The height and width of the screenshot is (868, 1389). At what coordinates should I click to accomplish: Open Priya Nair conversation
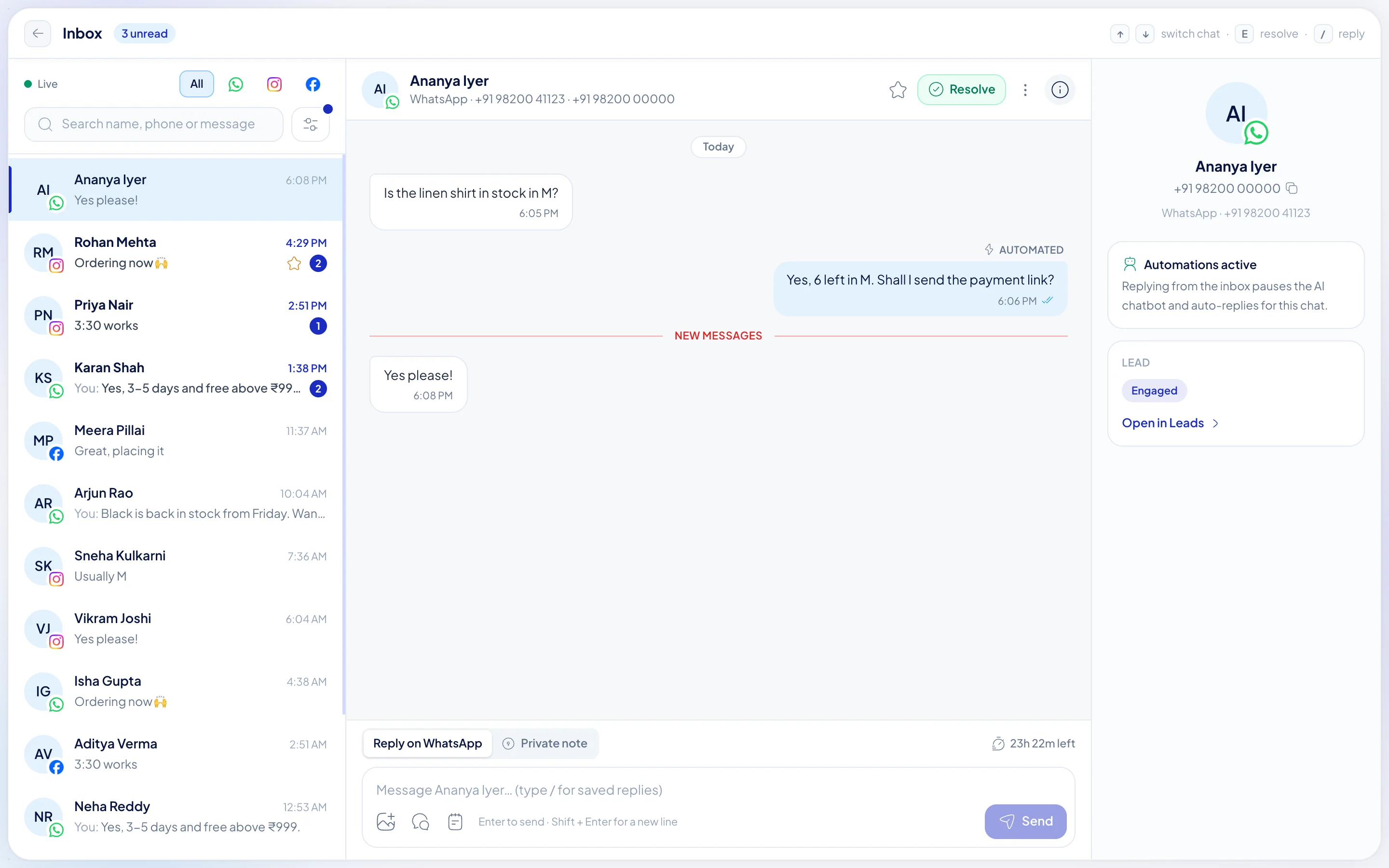click(176, 315)
